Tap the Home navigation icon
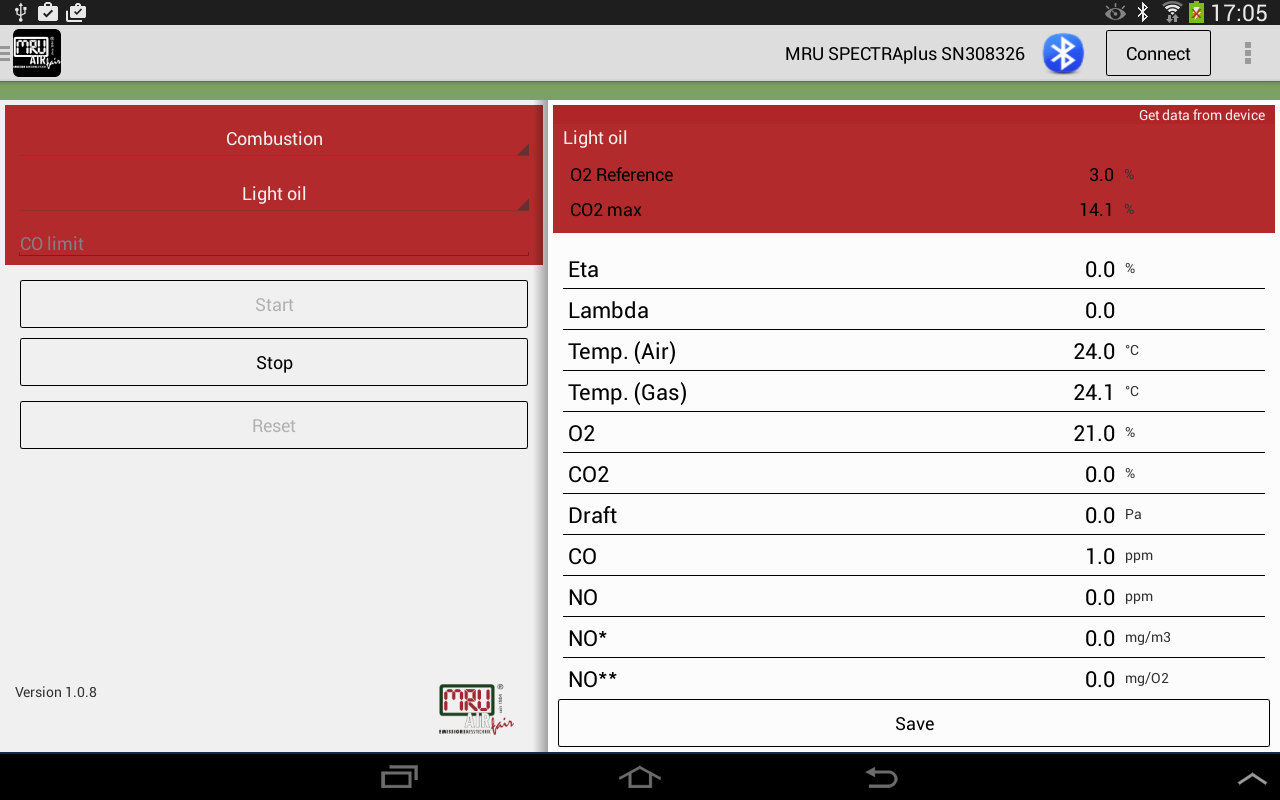Screen dimensions: 1280x800 pyautogui.click(x=639, y=777)
